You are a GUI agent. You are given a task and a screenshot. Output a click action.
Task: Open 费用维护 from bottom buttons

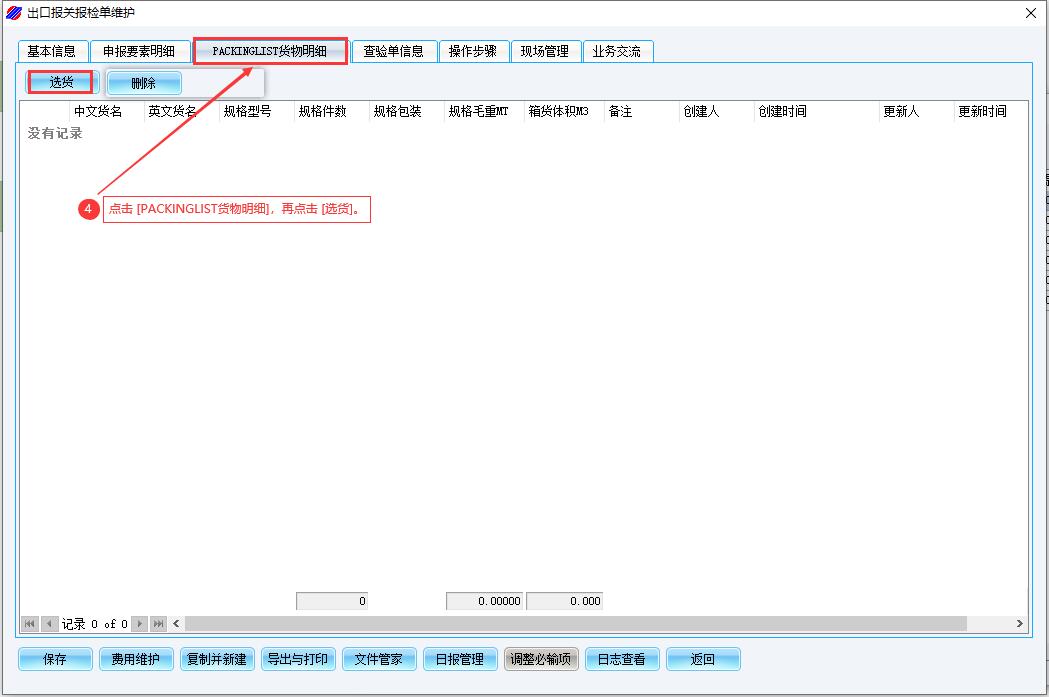(136, 659)
